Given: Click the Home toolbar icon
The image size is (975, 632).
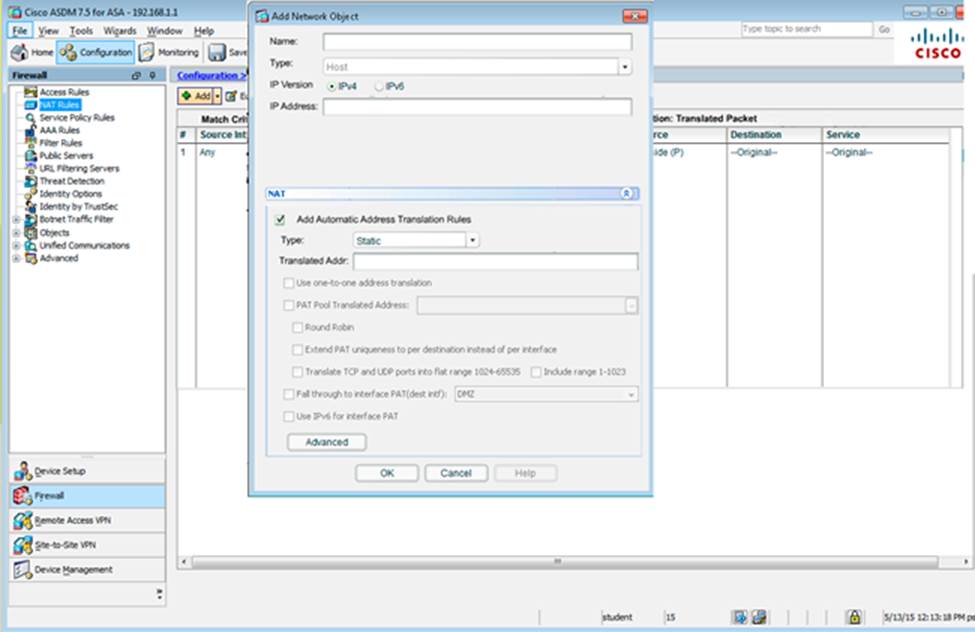Looking at the screenshot, I should 31,52.
